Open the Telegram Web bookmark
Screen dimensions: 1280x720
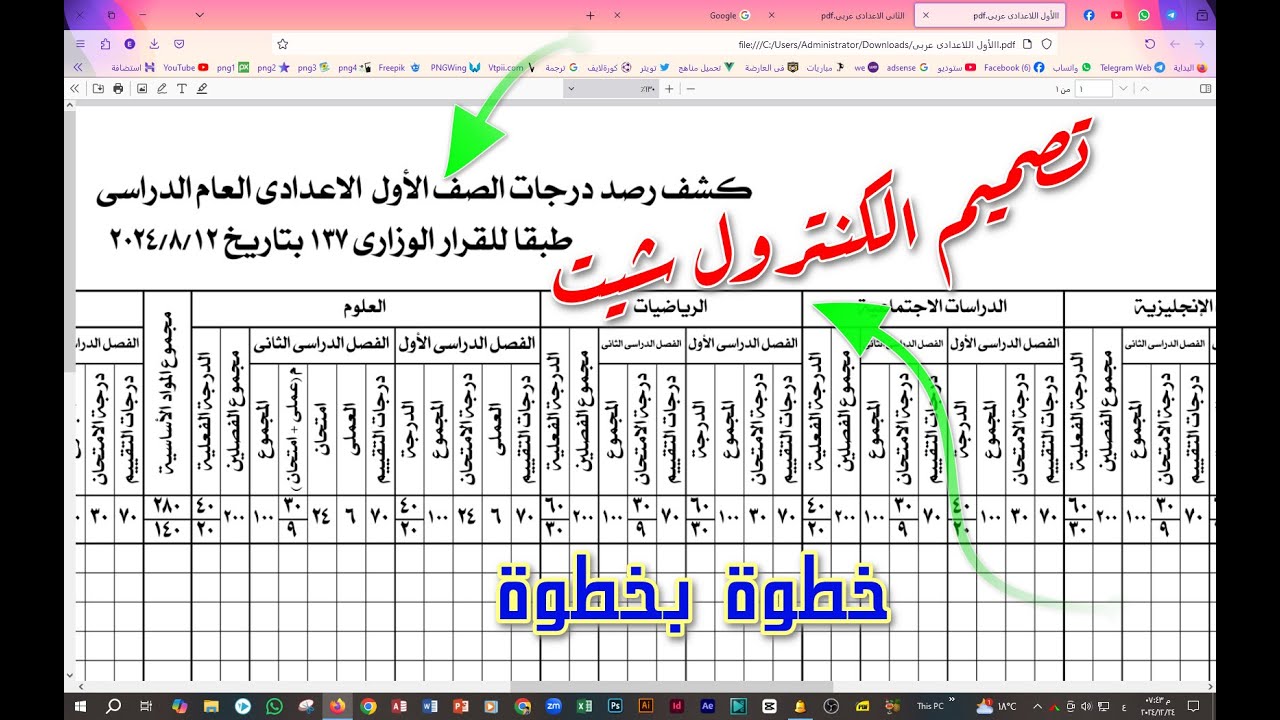(1132, 67)
